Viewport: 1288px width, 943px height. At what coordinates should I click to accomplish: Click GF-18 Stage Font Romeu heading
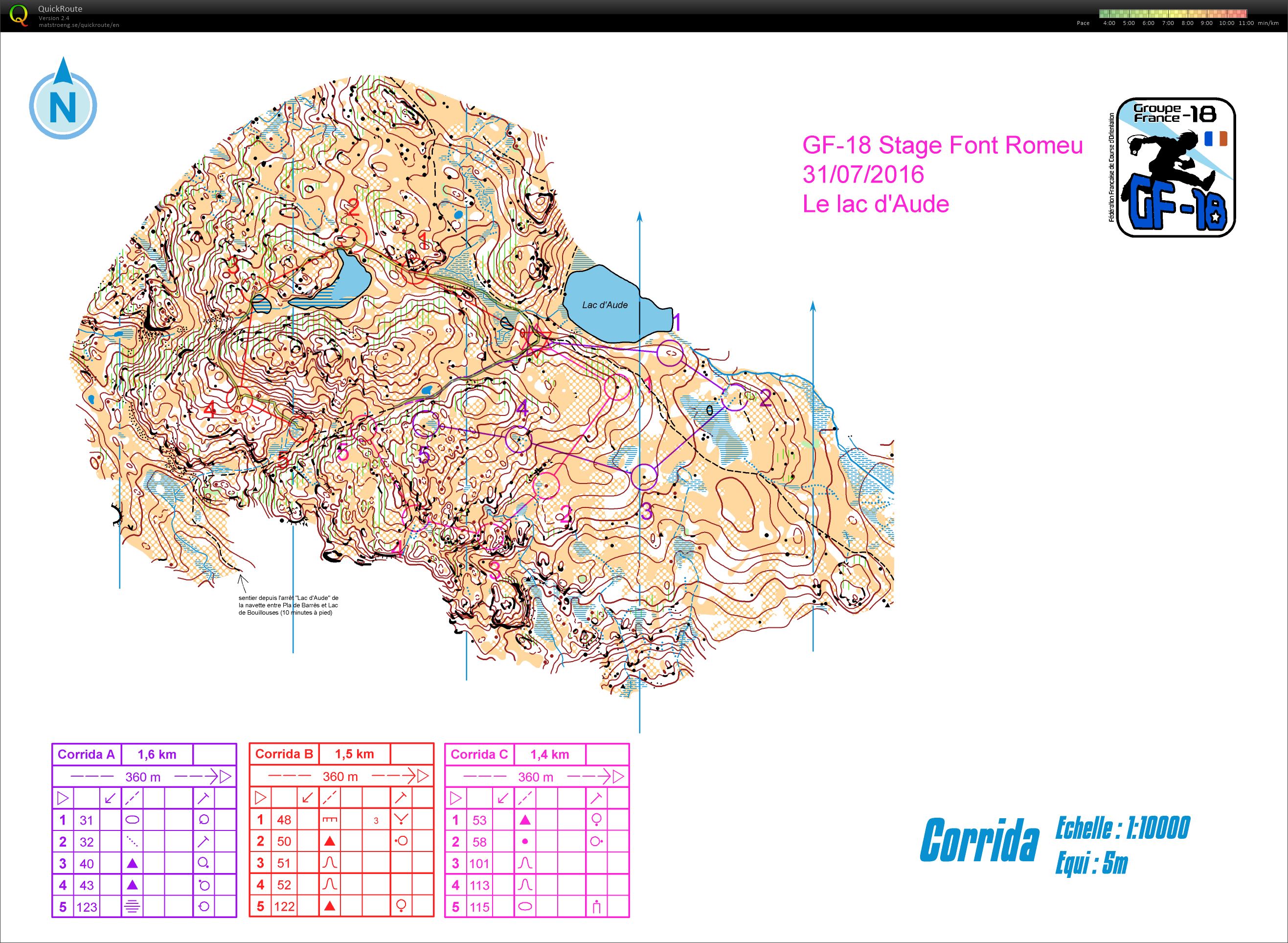(943, 145)
